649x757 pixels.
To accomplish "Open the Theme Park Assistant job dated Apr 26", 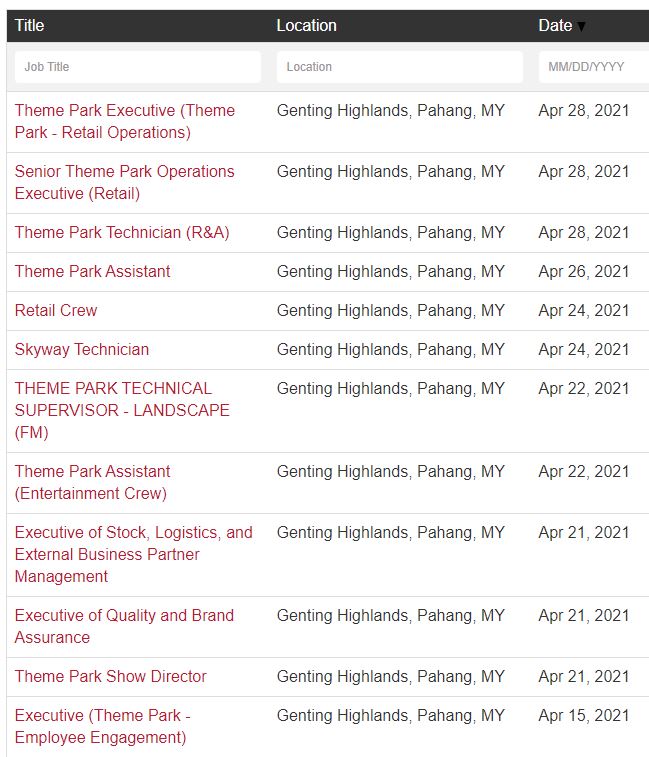I will [x=92, y=271].
